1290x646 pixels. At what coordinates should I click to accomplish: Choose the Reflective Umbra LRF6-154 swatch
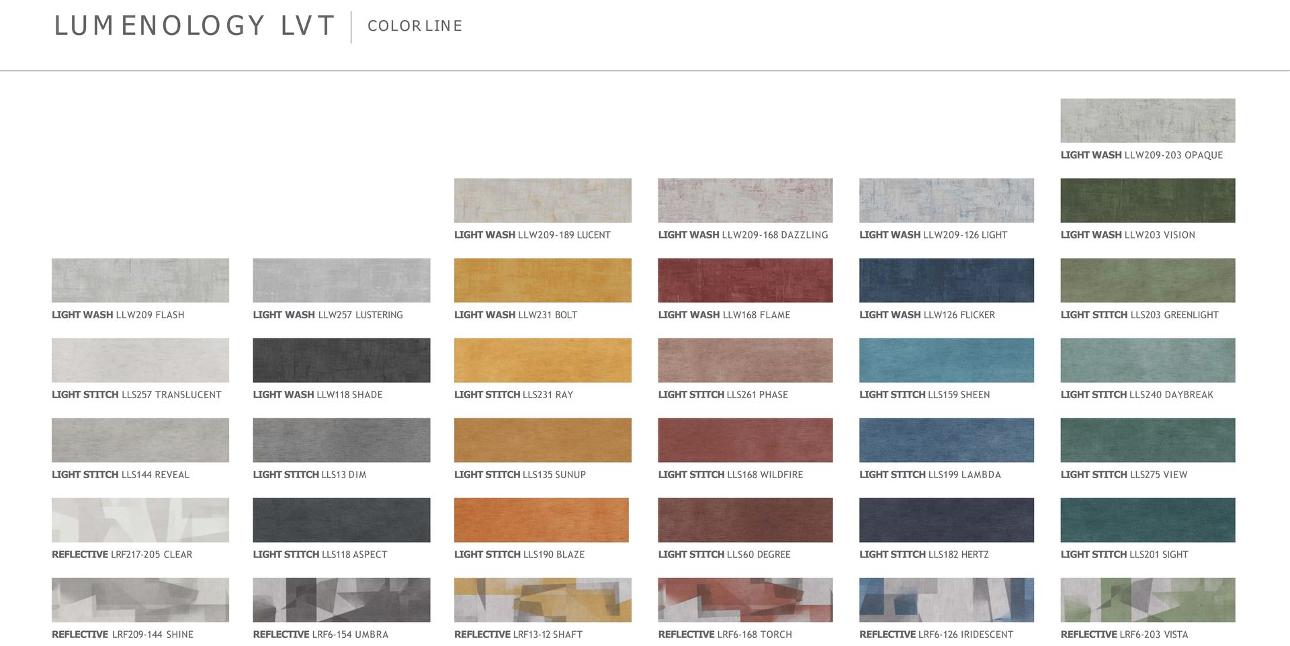[342, 600]
